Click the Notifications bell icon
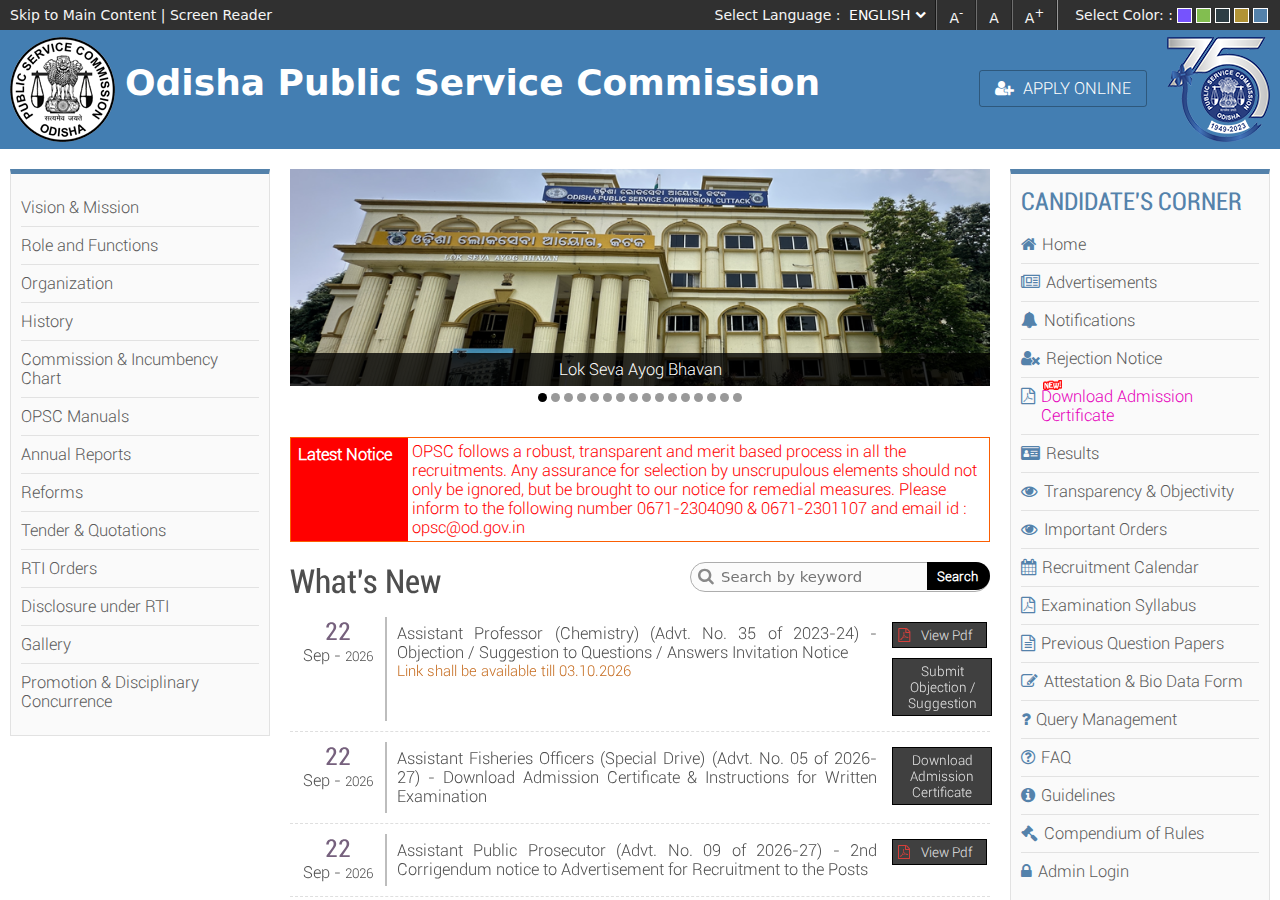The width and height of the screenshot is (1280, 900). click(x=1029, y=321)
